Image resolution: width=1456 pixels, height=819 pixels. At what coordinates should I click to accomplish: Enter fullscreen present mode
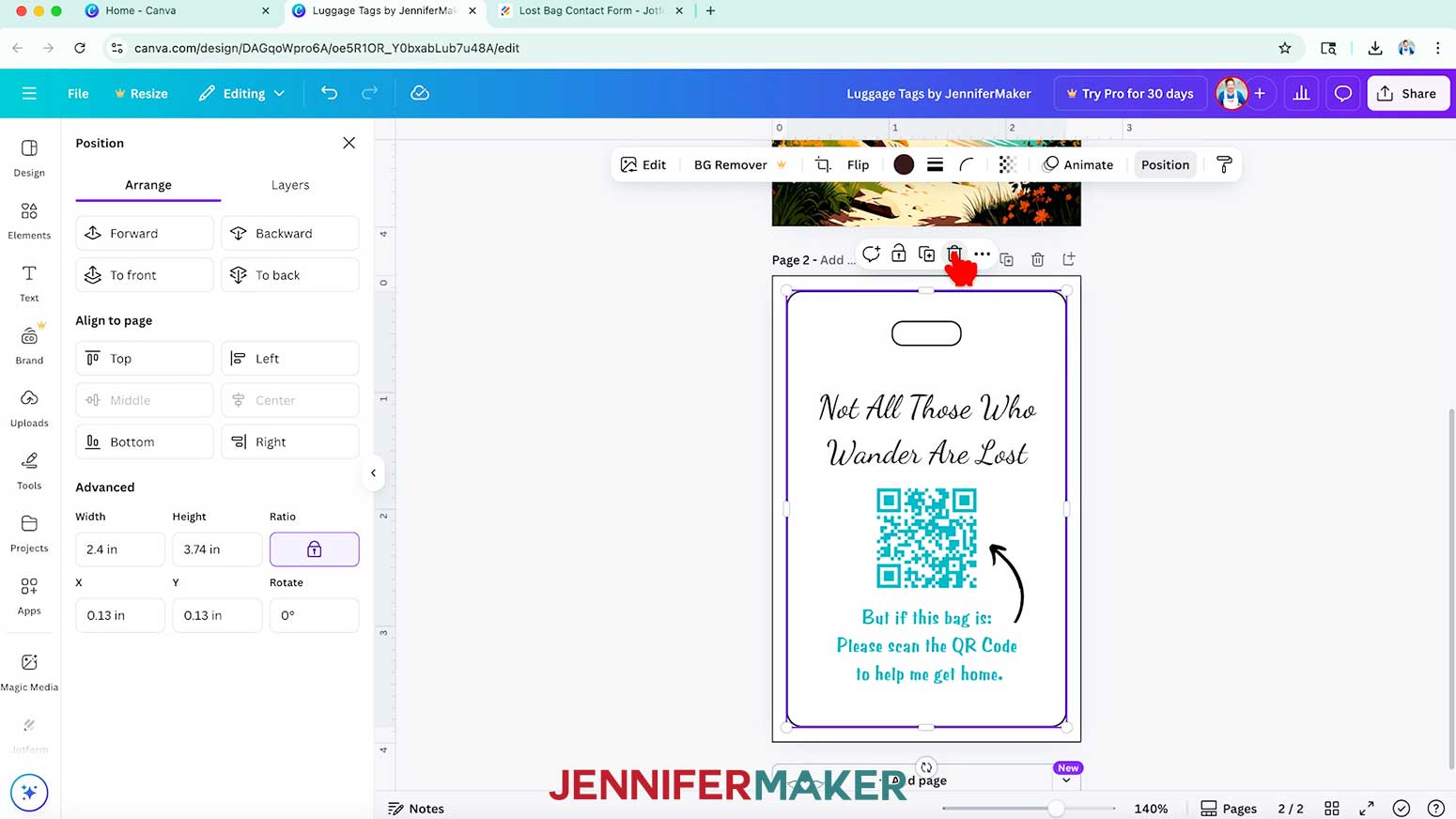point(1367,809)
